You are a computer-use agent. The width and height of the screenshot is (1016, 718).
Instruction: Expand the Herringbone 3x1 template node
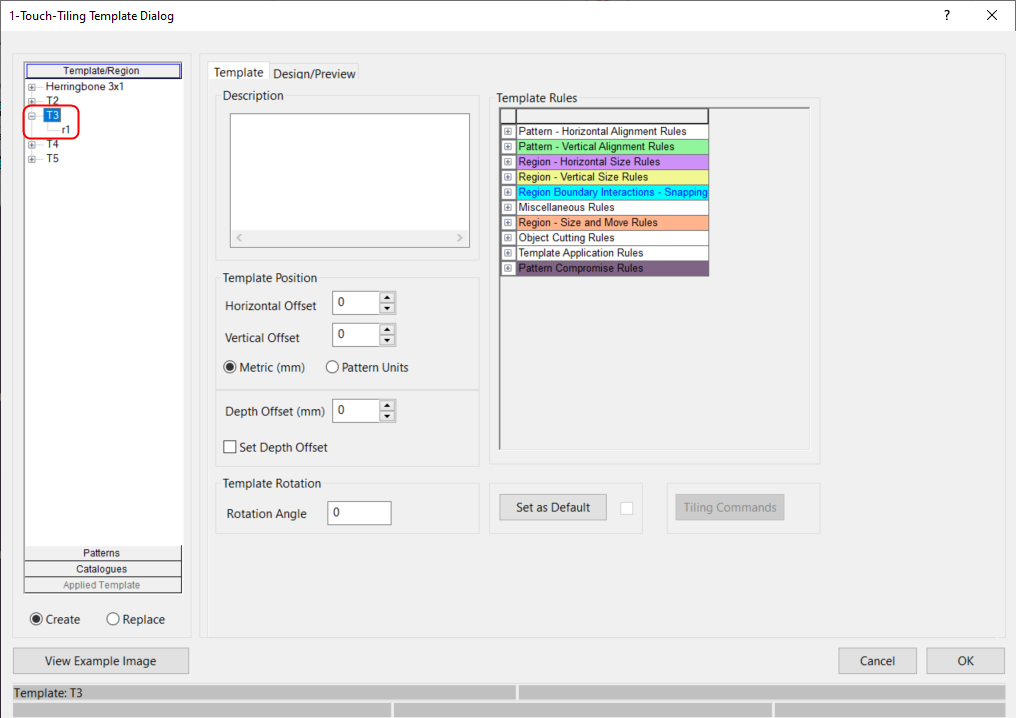(31, 87)
